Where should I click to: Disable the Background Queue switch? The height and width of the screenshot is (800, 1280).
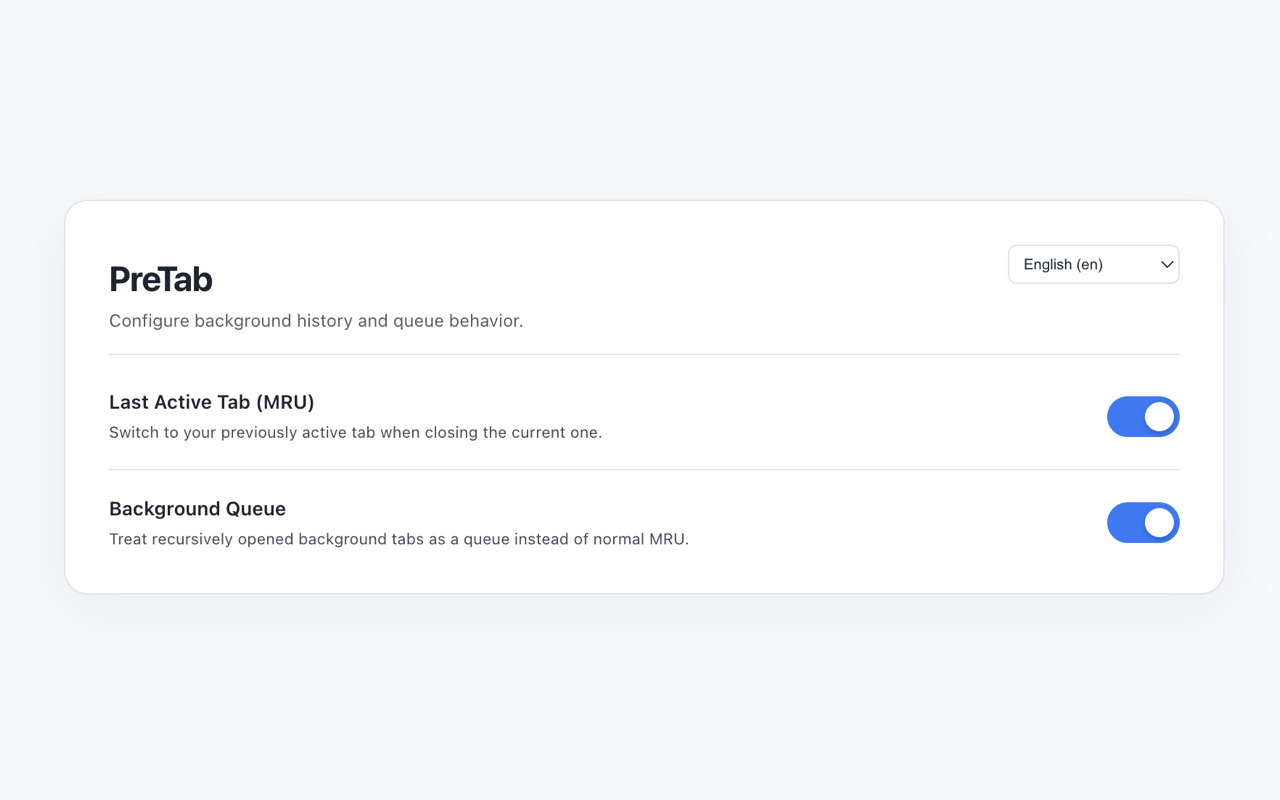1142,523
